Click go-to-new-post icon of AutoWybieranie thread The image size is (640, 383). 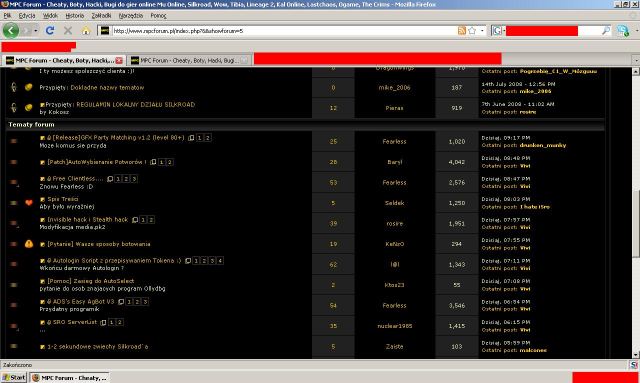pos(42,163)
